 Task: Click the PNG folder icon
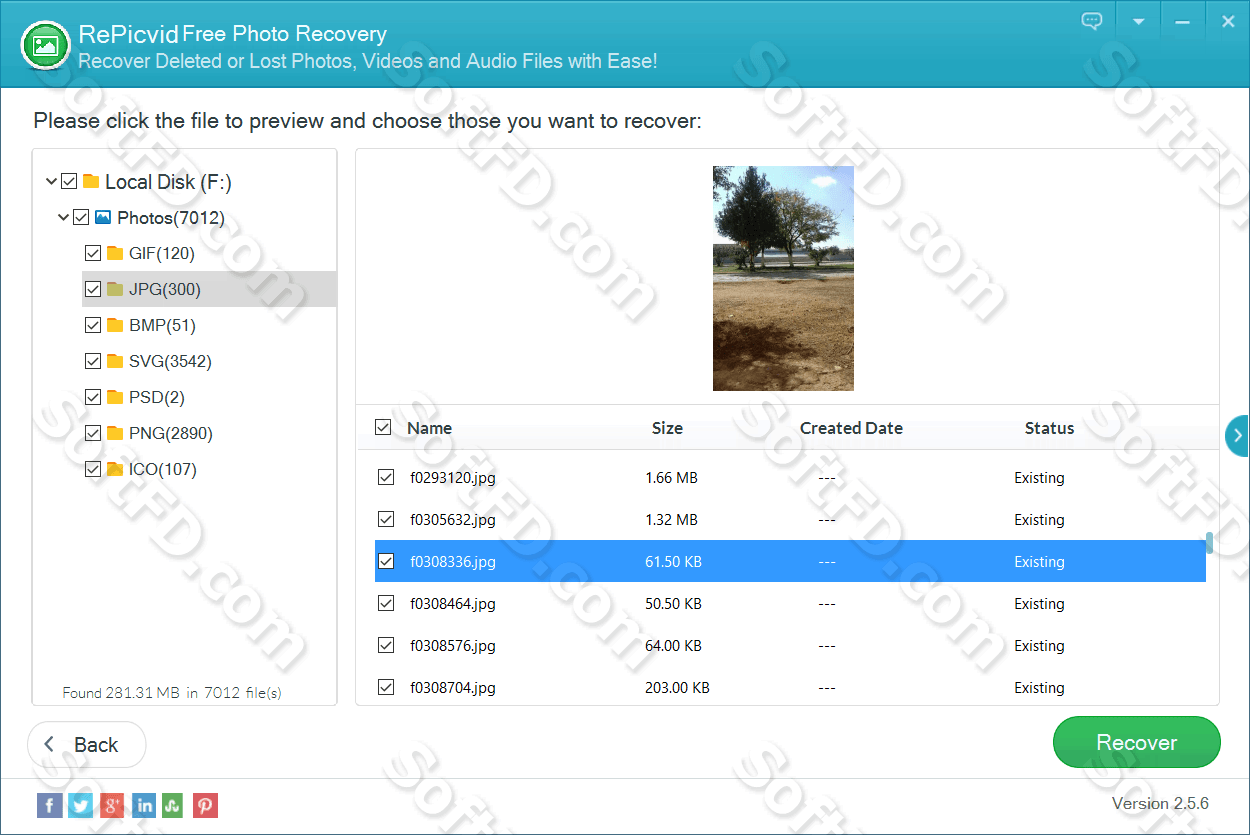coord(115,433)
